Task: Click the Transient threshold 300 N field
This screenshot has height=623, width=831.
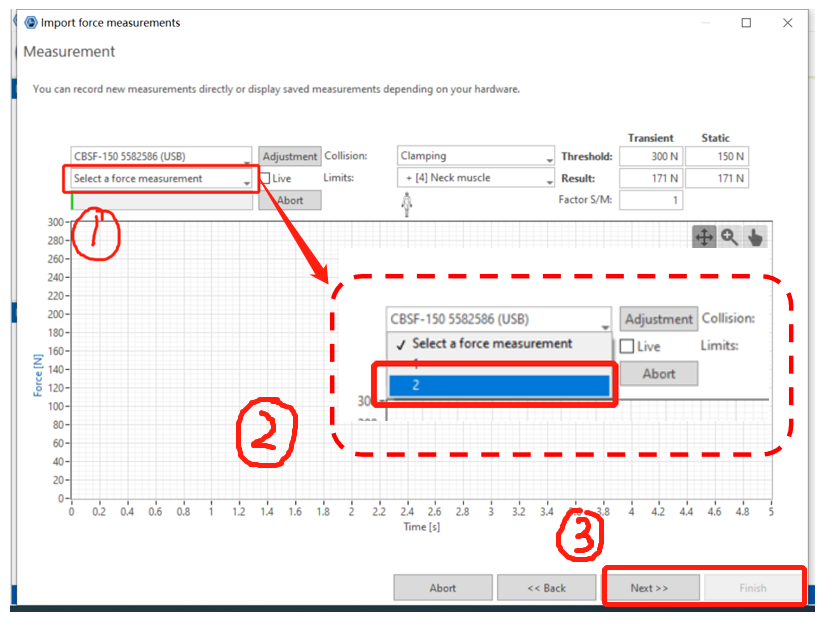Action: (650, 157)
